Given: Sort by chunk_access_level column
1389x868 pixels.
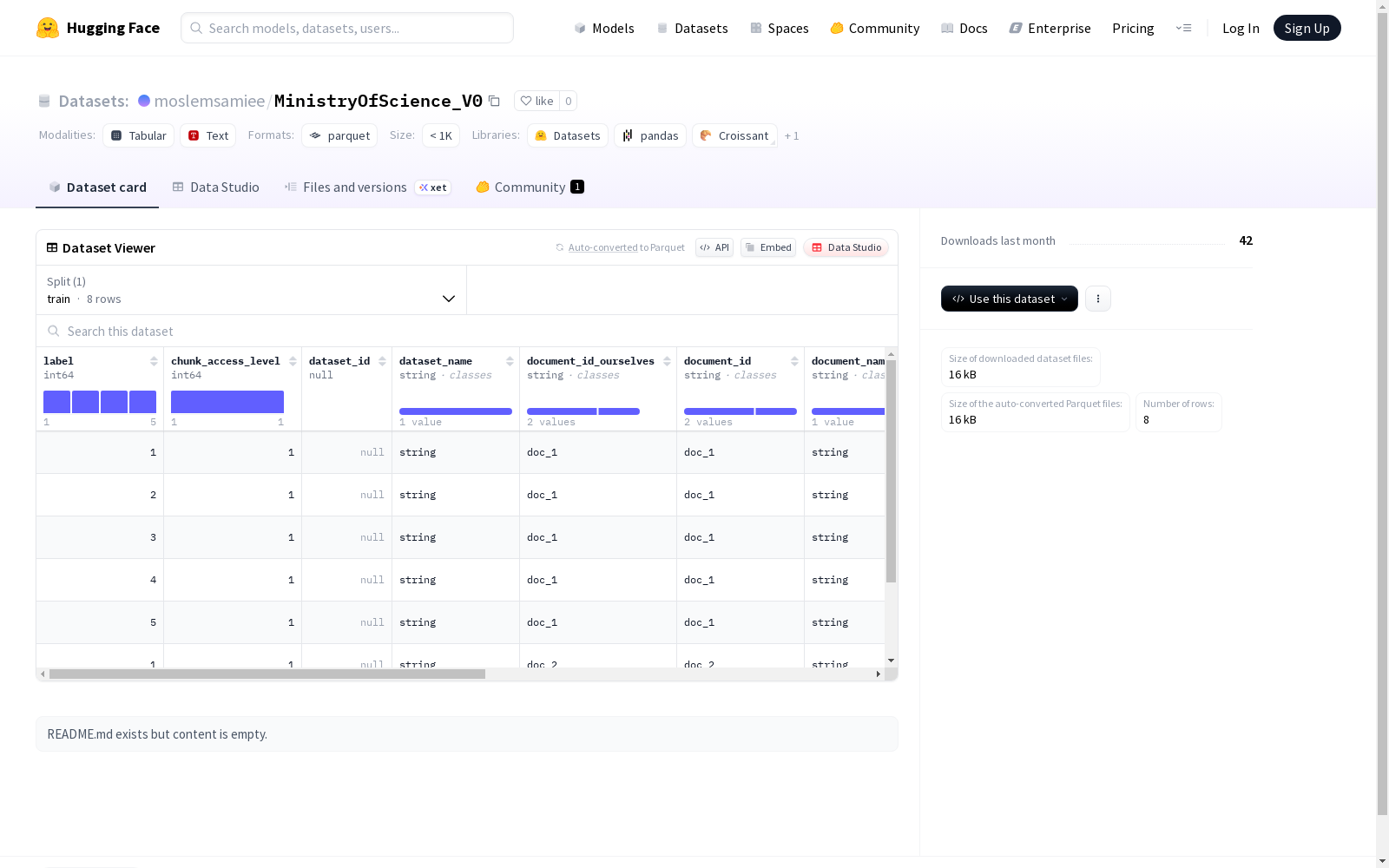Looking at the screenshot, I should [293, 361].
